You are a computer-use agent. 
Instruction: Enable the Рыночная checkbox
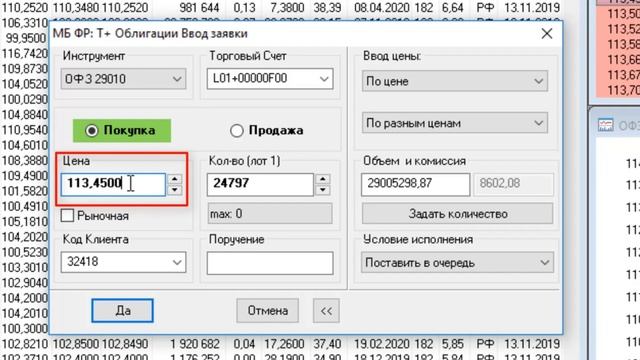coord(67,216)
